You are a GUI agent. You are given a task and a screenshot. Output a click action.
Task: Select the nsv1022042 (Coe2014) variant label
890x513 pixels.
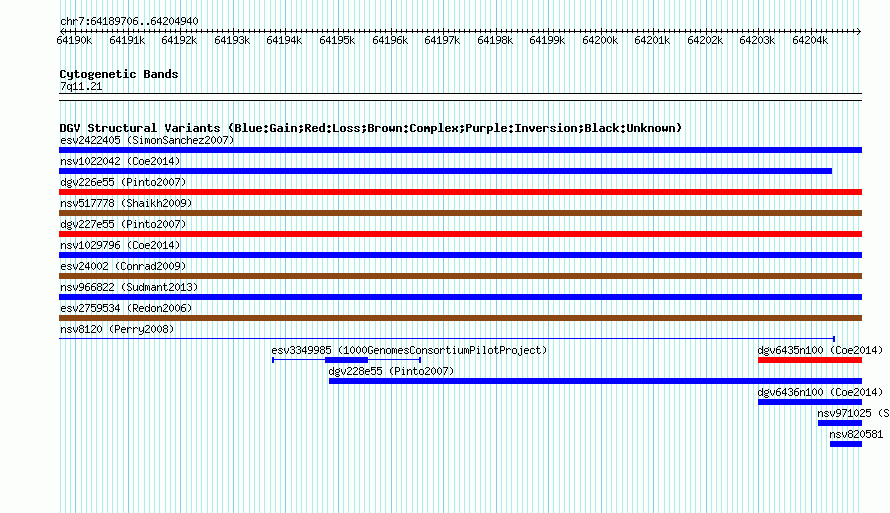coord(120,161)
